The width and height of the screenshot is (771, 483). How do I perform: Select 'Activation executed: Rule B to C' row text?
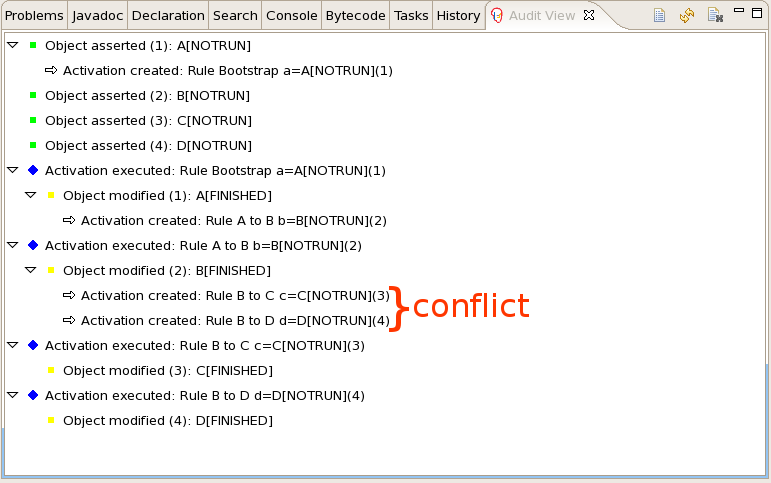coord(205,346)
